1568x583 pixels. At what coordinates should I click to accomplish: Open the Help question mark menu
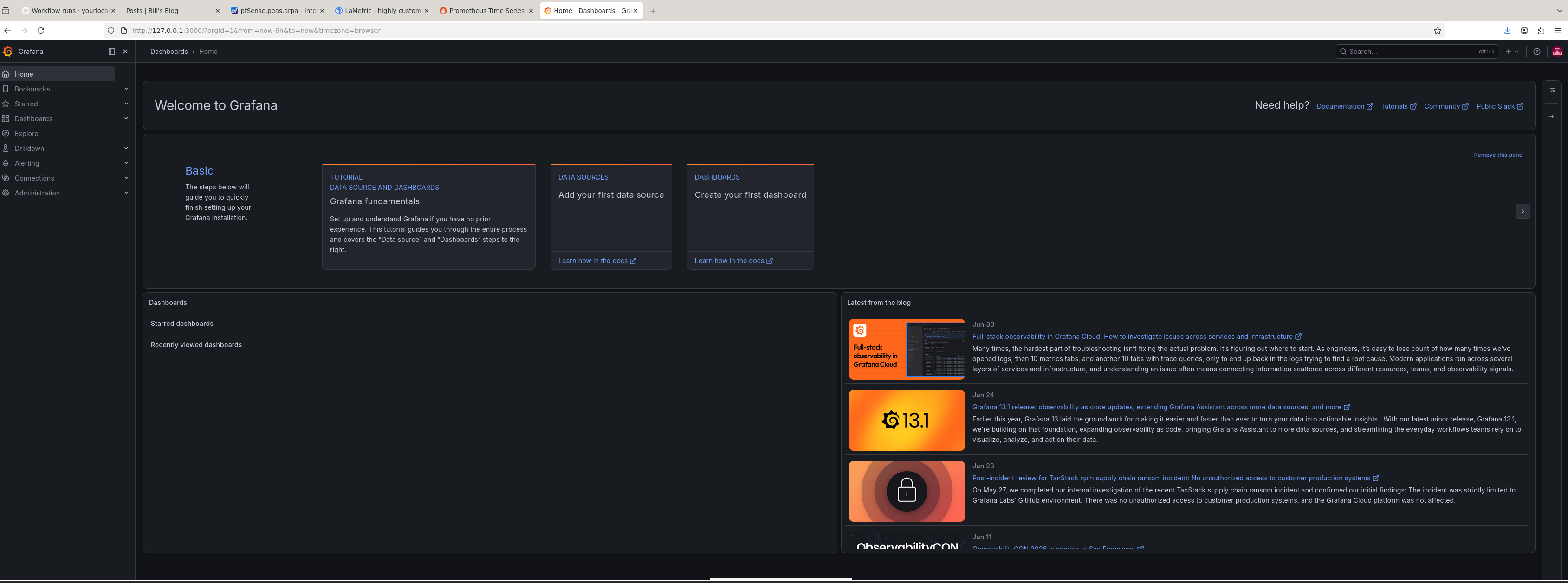1537,52
